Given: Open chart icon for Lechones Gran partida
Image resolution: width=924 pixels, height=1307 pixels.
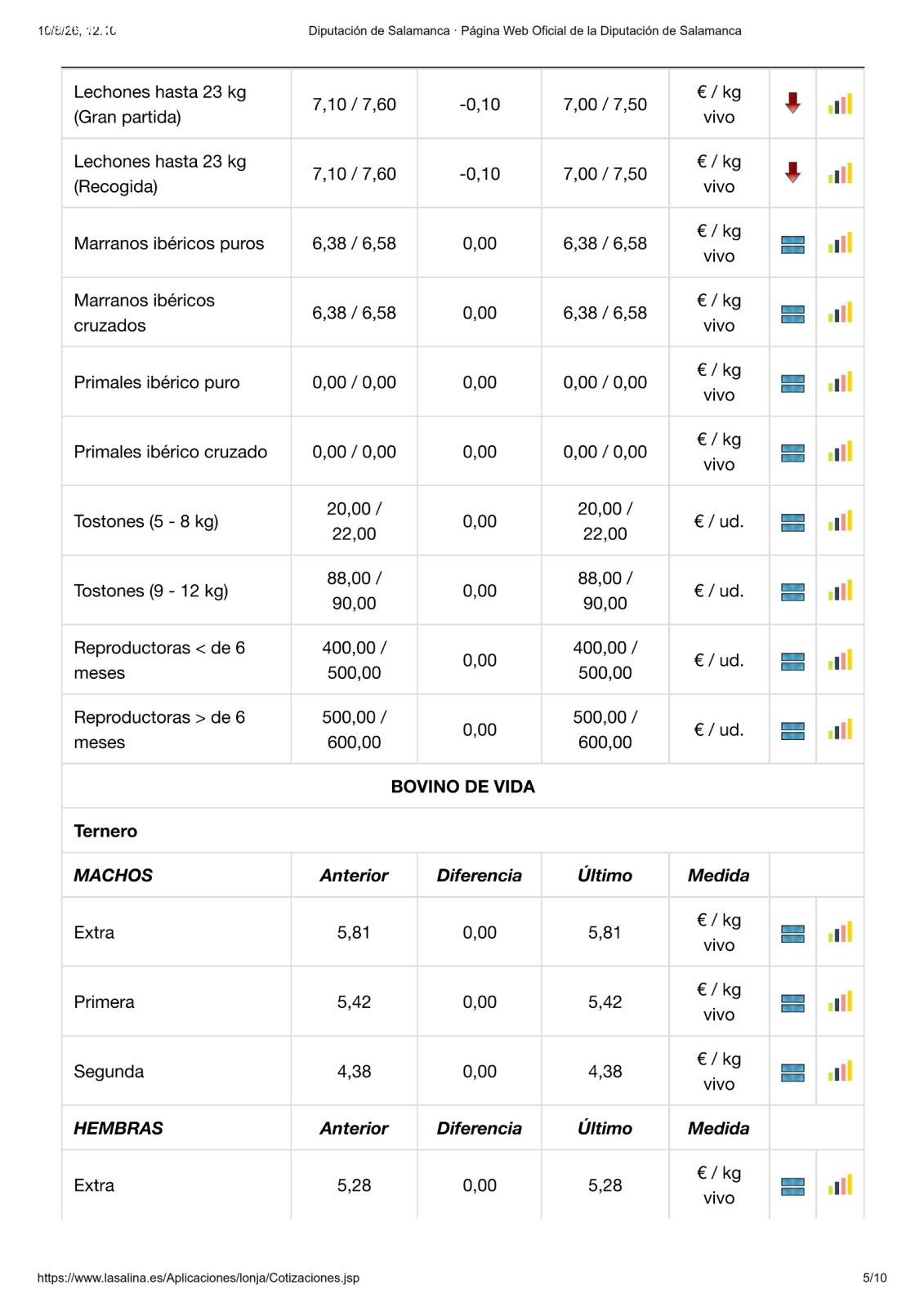Looking at the screenshot, I should [840, 104].
